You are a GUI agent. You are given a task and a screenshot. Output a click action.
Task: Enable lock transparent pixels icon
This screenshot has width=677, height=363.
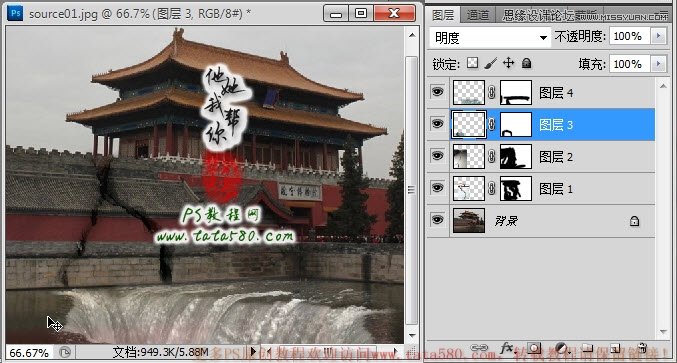tap(473, 63)
